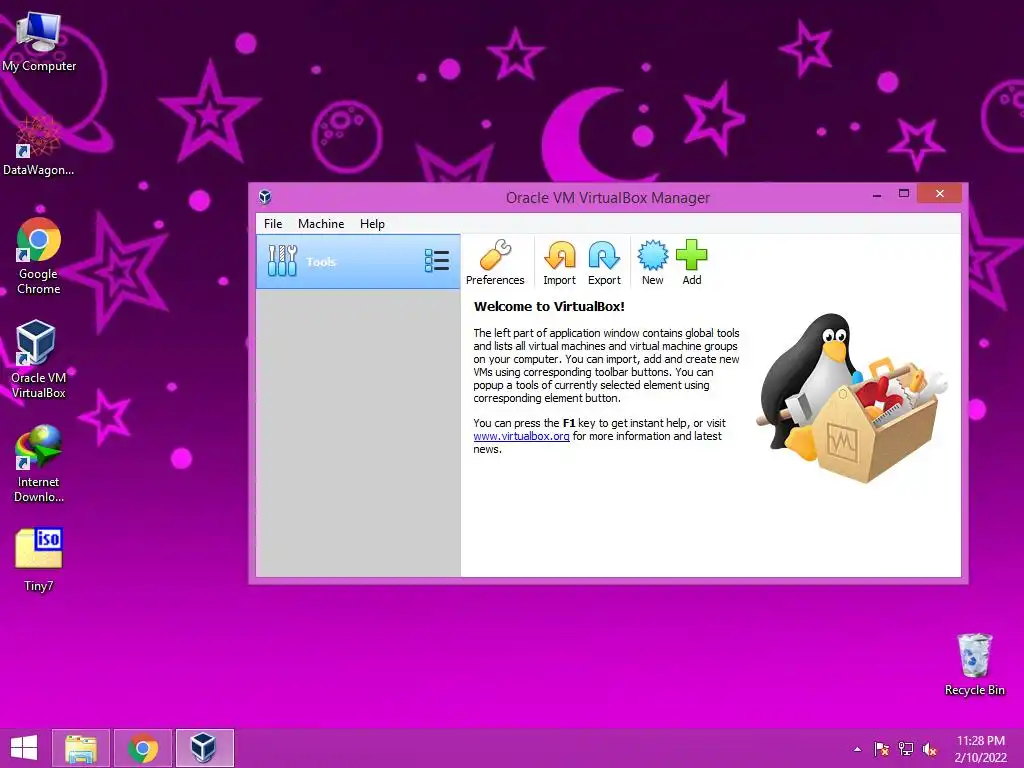1024x768 pixels.
Task: Click the VirtualBox title bar cube icon
Action: (x=264, y=197)
